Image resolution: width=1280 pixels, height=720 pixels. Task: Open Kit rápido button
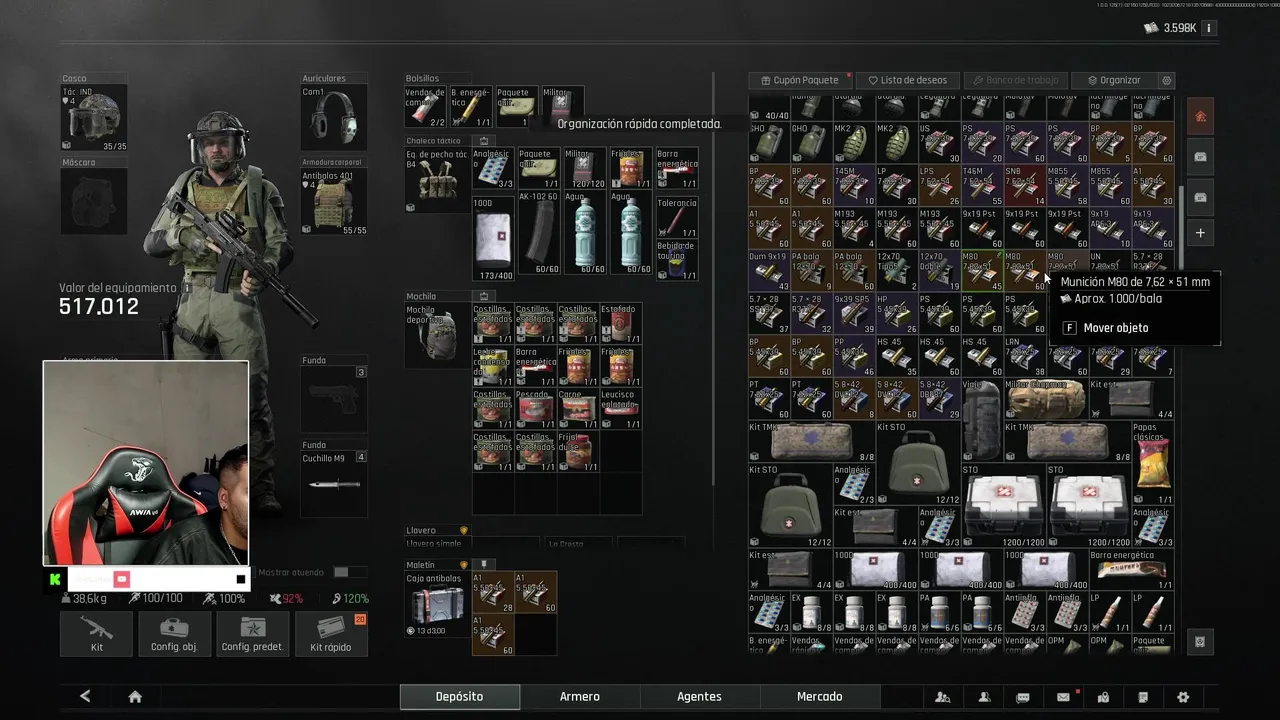pos(331,633)
